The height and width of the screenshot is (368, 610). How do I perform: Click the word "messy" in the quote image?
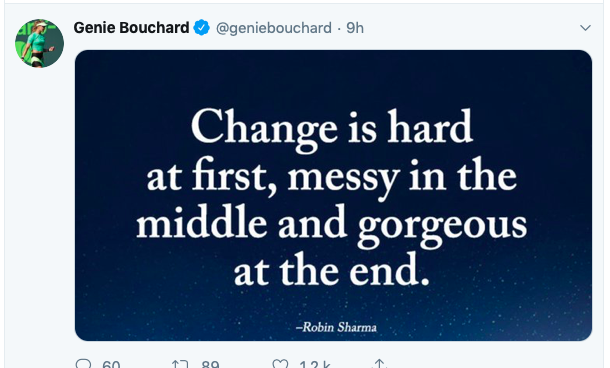click(344, 180)
